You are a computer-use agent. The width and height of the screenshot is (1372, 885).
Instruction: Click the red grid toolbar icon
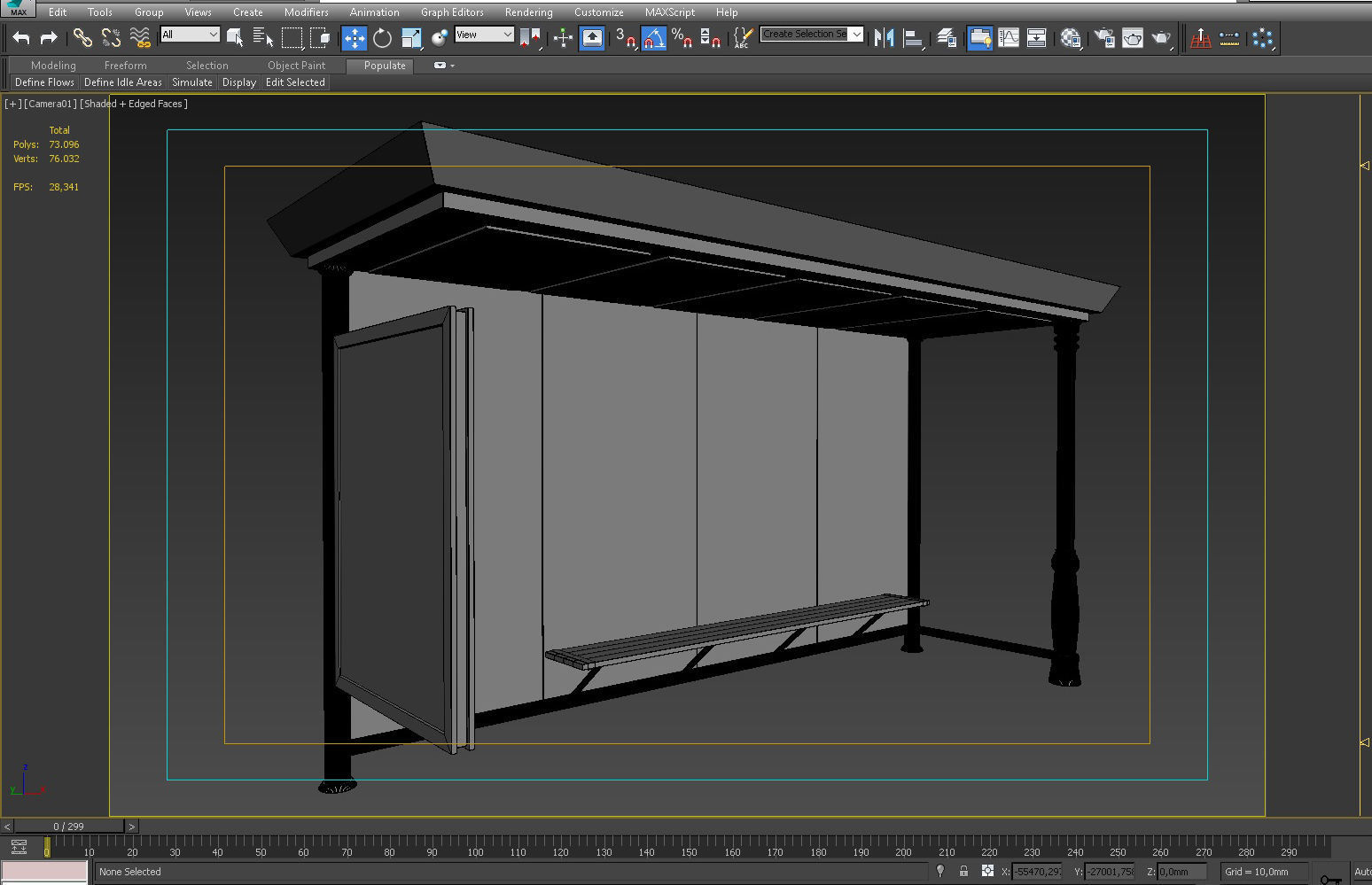coord(1201,37)
